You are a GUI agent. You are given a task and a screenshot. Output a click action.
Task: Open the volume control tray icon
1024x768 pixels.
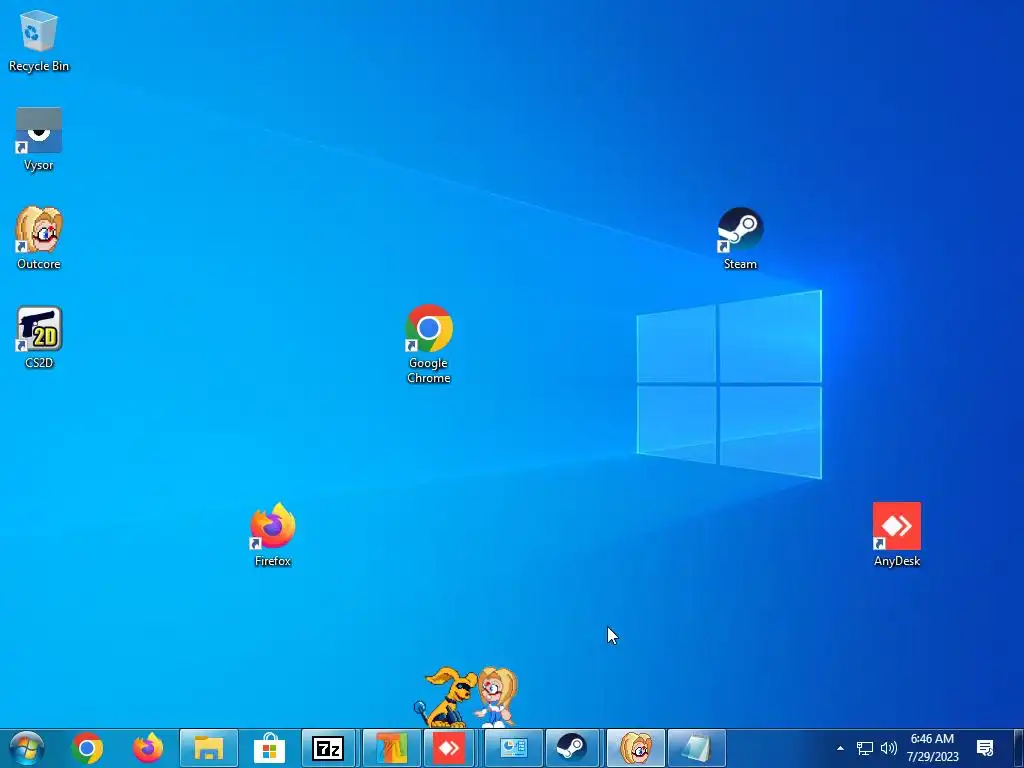click(889, 748)
